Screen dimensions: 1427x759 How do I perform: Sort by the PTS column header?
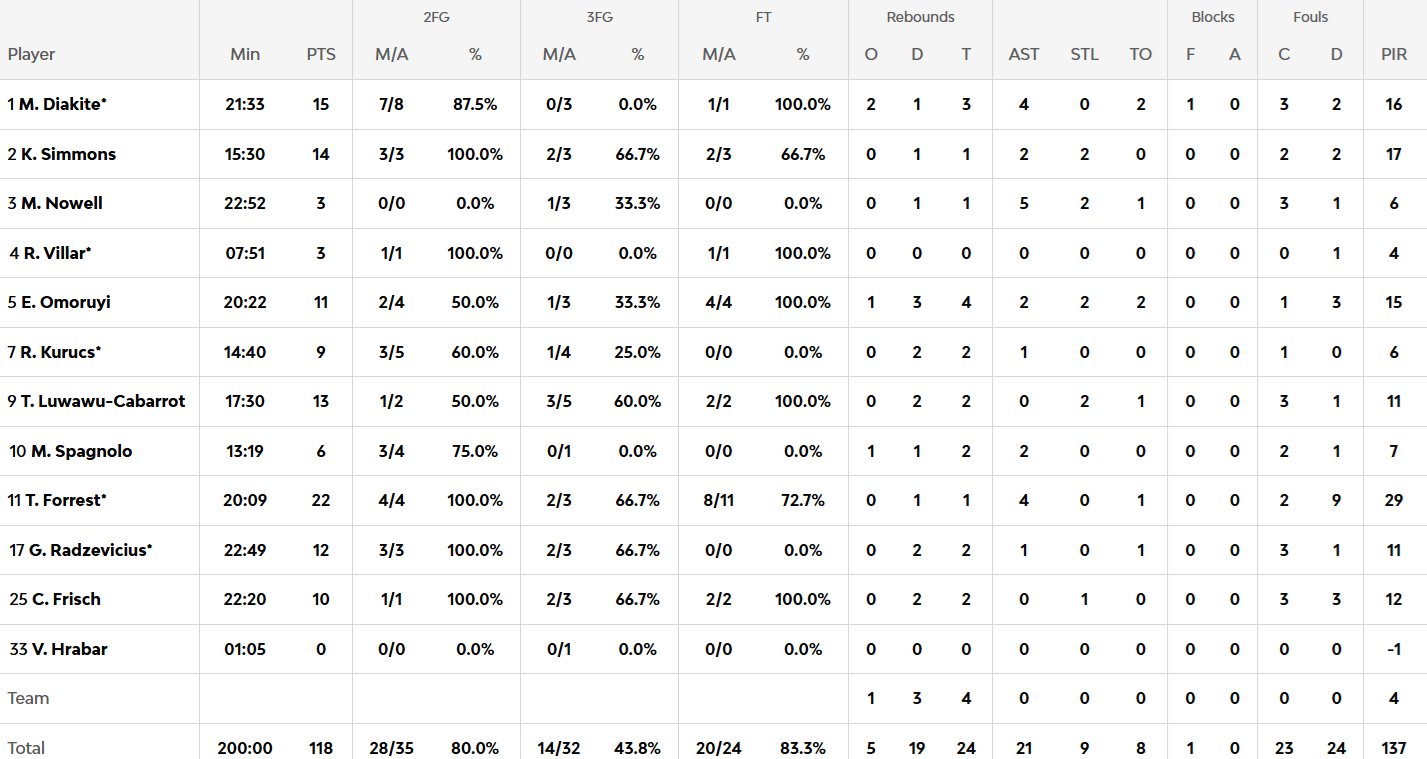[x=321, y=54]
